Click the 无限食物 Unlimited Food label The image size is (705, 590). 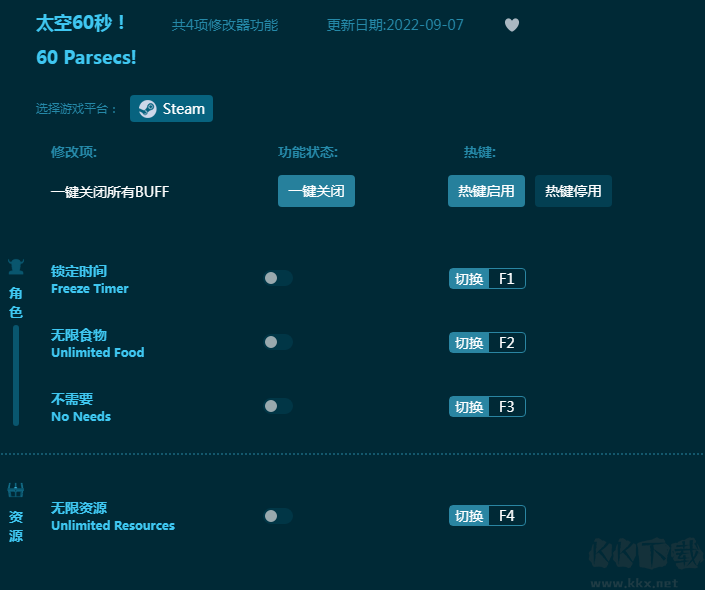click(x=98, y=344)
